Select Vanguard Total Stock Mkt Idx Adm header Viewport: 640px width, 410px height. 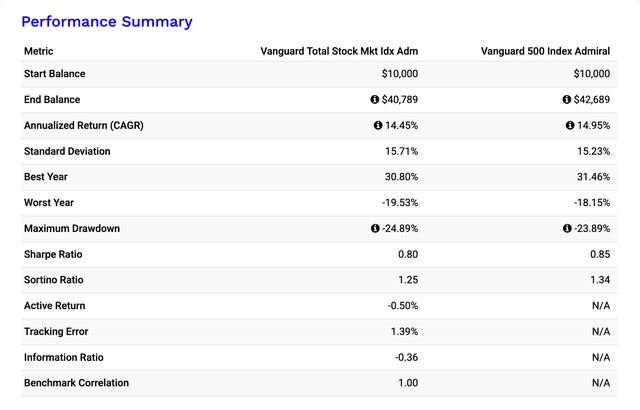(339, 51)
